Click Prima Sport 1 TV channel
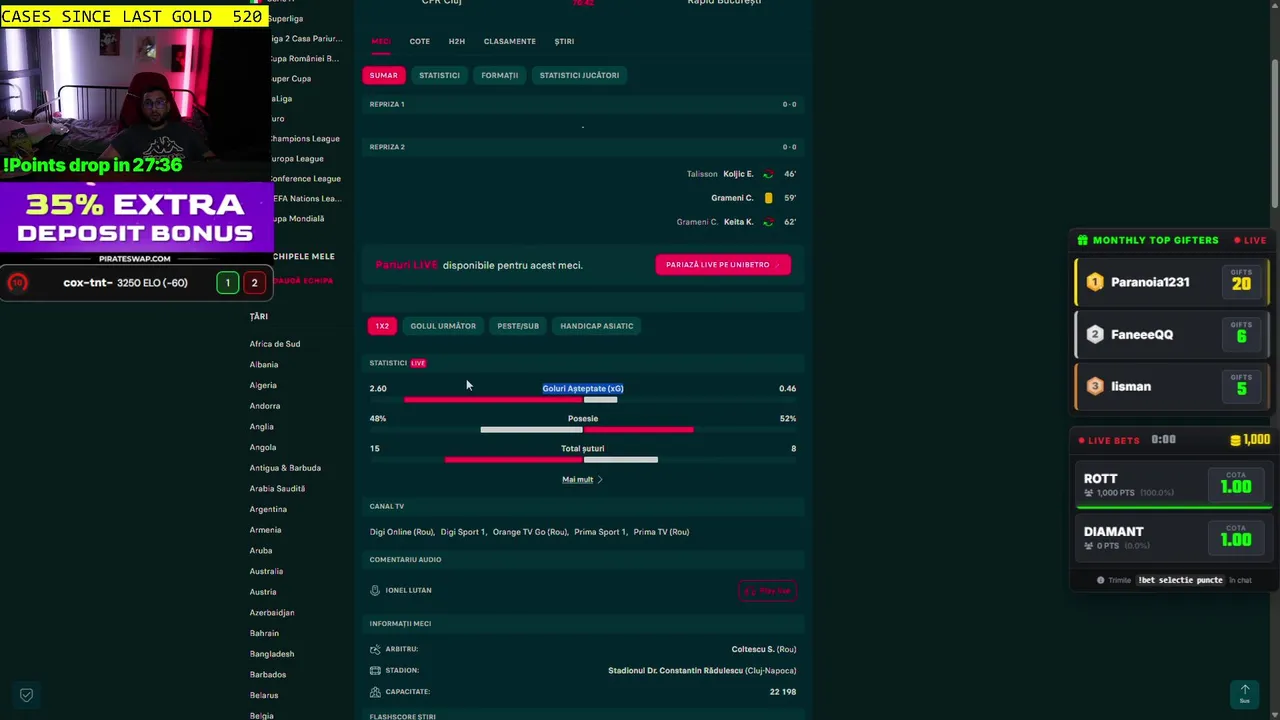1280x720 pixels. click(x=600, y=532)
